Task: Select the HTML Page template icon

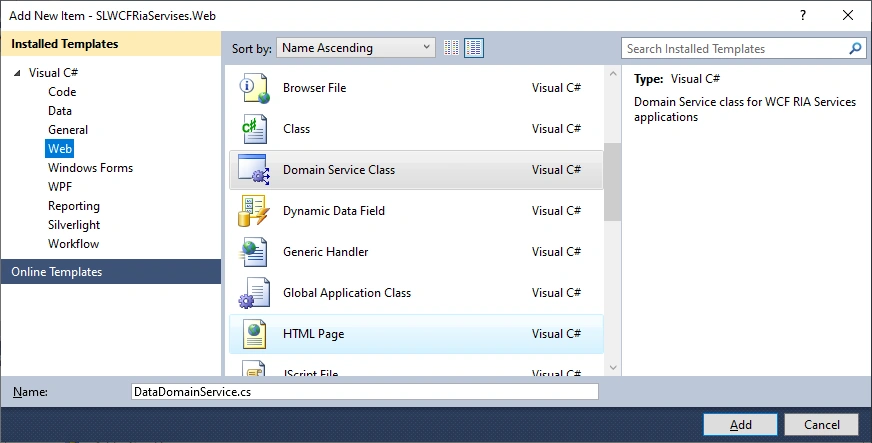Action: (254, 334)
